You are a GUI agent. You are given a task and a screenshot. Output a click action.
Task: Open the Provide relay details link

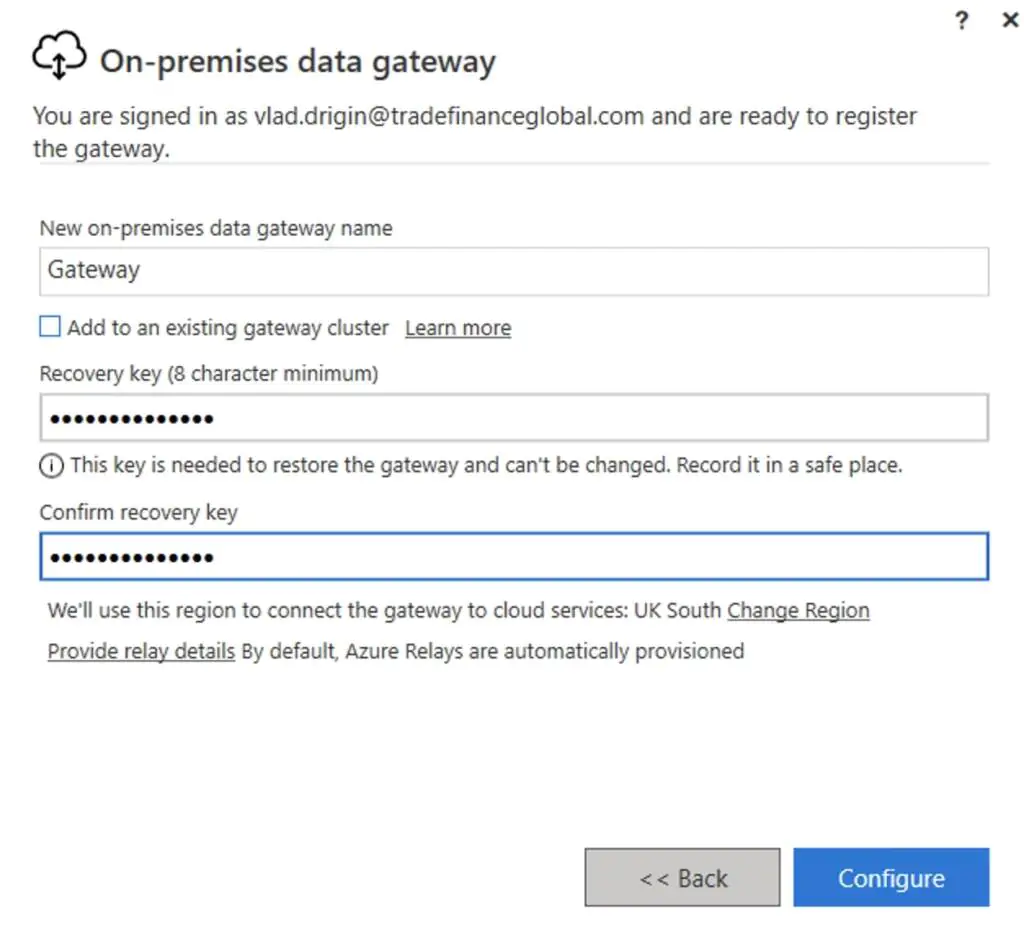pyautogui.click(x=141, y=651)
